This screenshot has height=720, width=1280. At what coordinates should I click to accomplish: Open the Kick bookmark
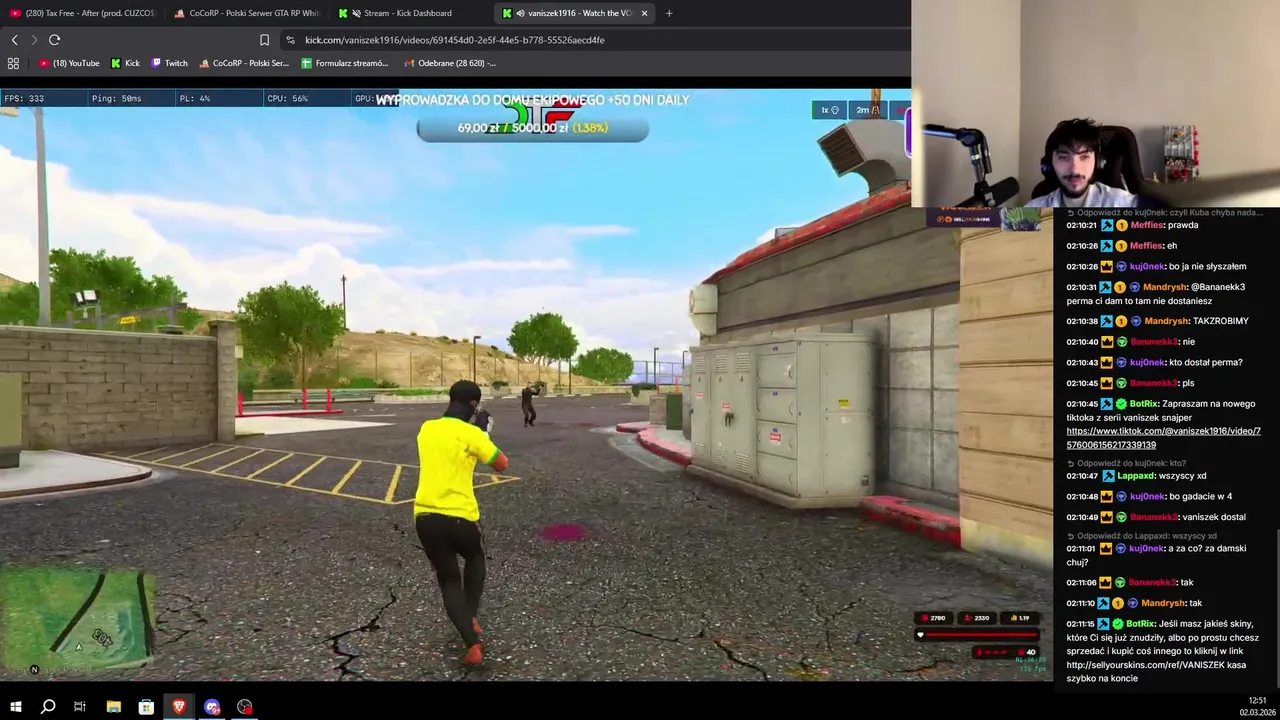[126, 63]
